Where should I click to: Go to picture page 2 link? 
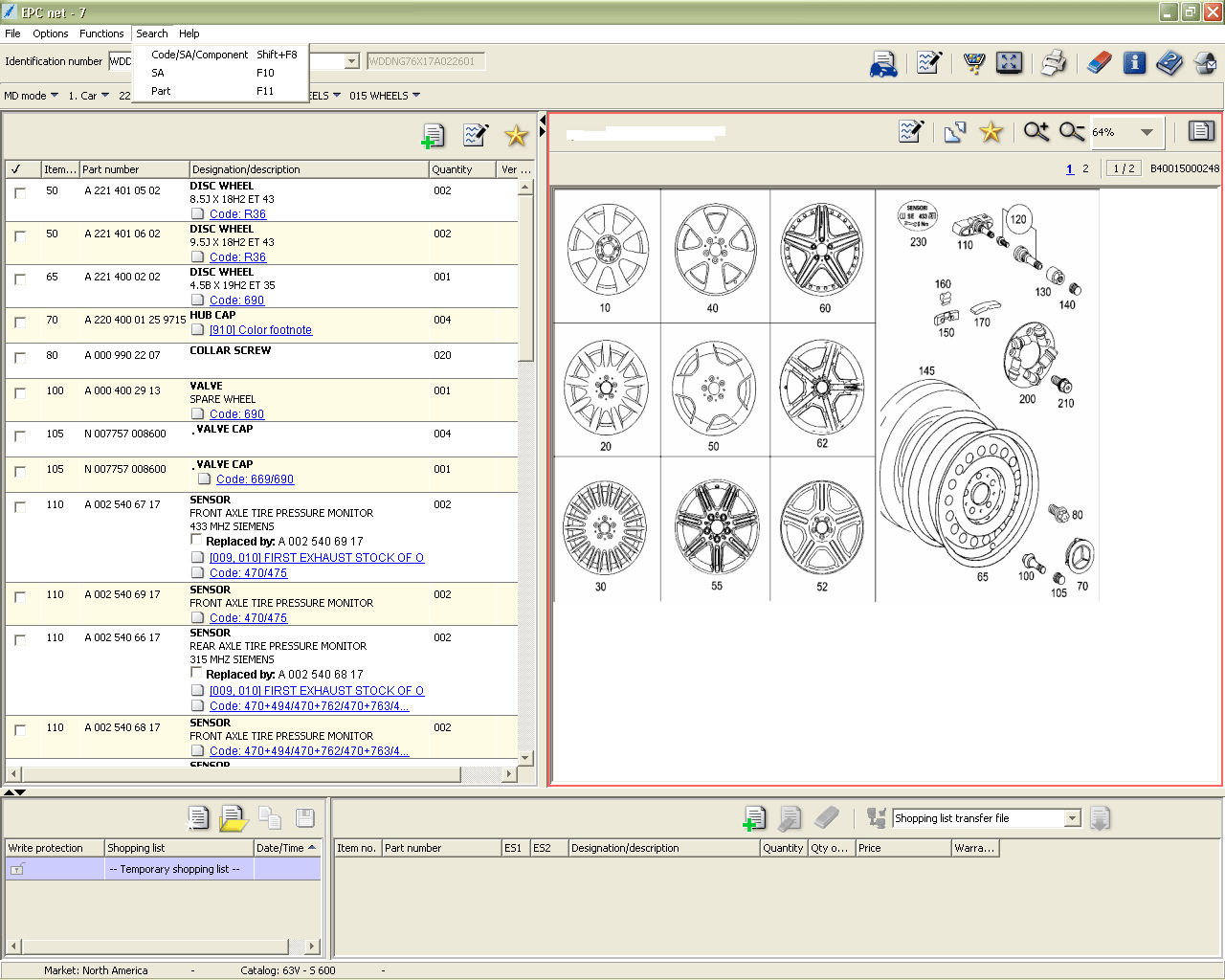1085,168
